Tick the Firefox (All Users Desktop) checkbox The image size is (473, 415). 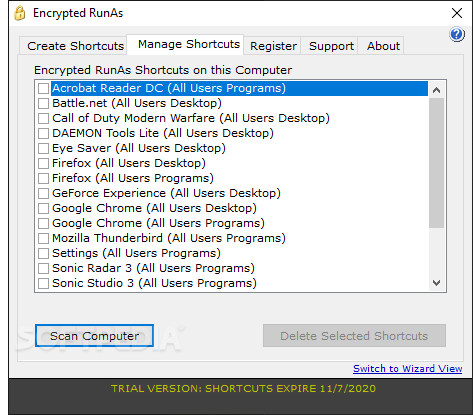tap(43, 163)
